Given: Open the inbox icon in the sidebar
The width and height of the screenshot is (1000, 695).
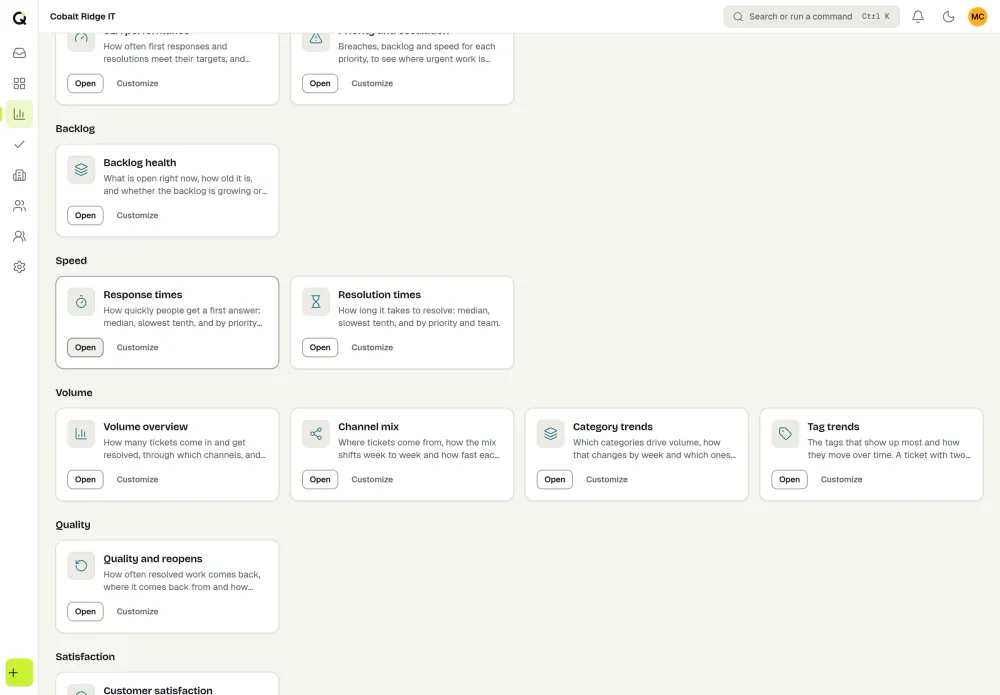Looking at the screenshot, I should 20,53.
